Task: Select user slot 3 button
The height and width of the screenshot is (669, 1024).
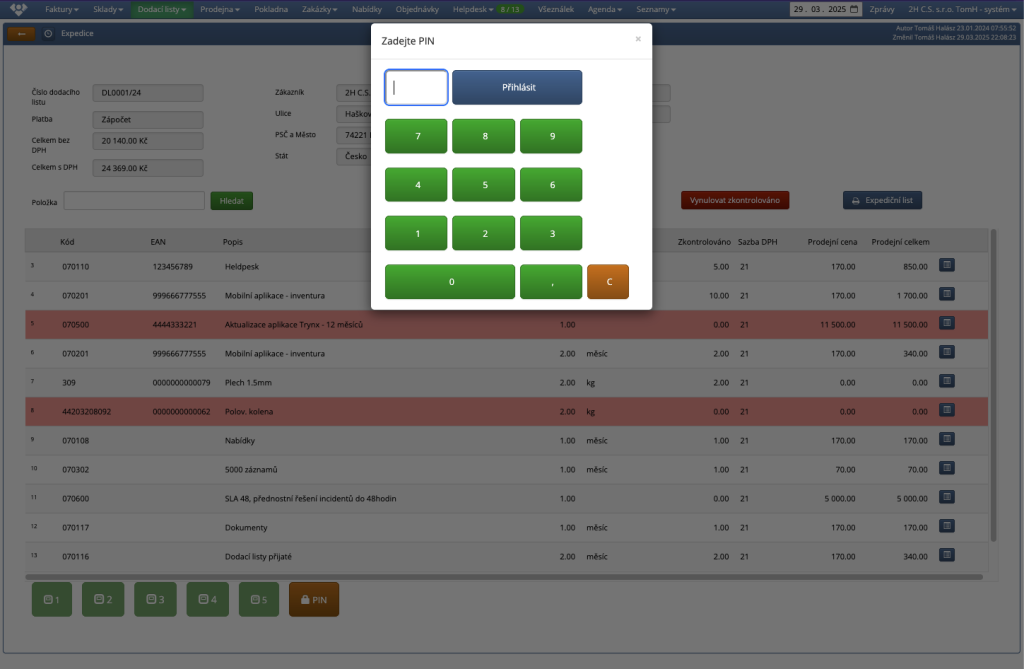Action: pyautogui.click(x=155, y=599)
